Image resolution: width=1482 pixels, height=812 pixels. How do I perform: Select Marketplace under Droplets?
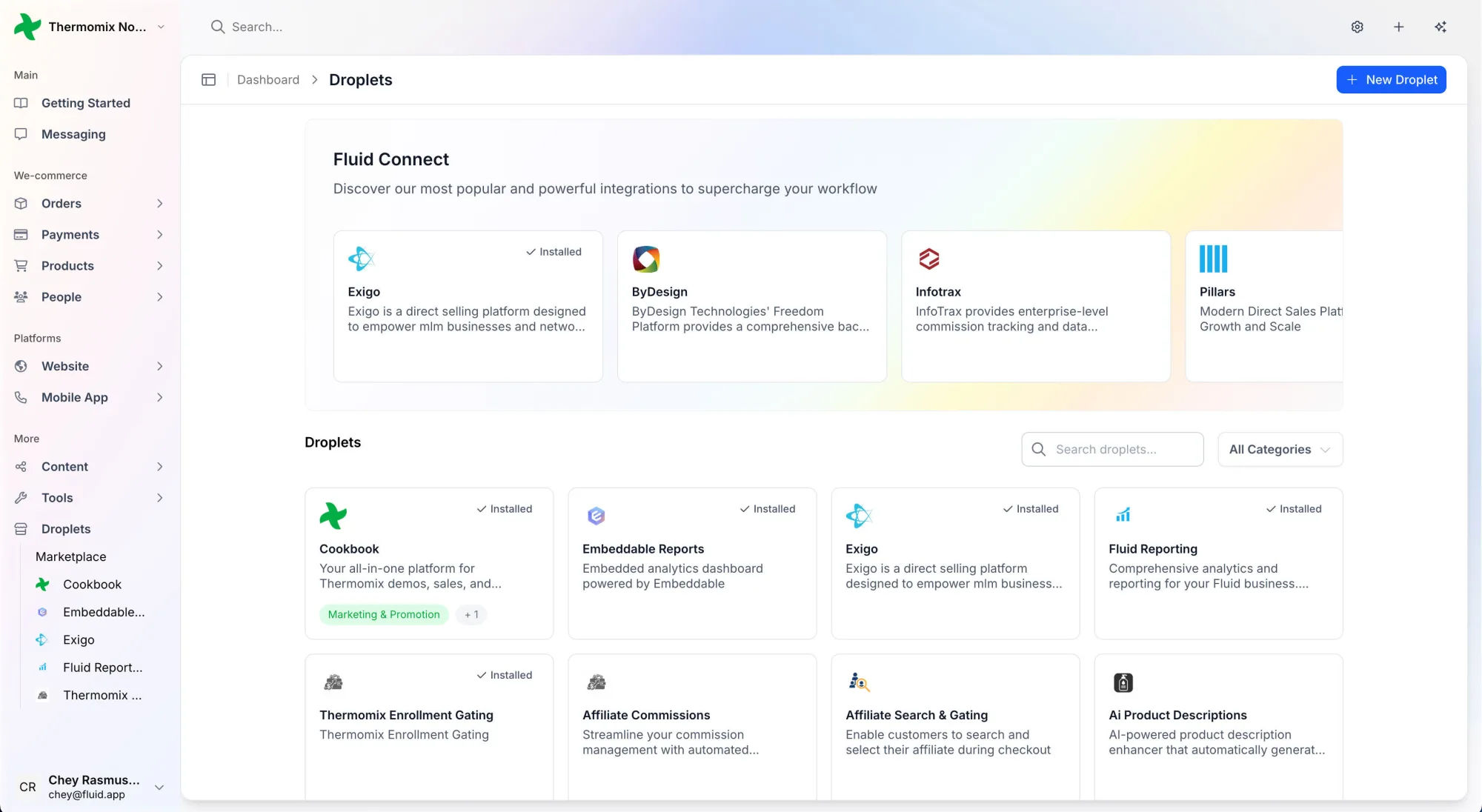(x=70, y=556)
